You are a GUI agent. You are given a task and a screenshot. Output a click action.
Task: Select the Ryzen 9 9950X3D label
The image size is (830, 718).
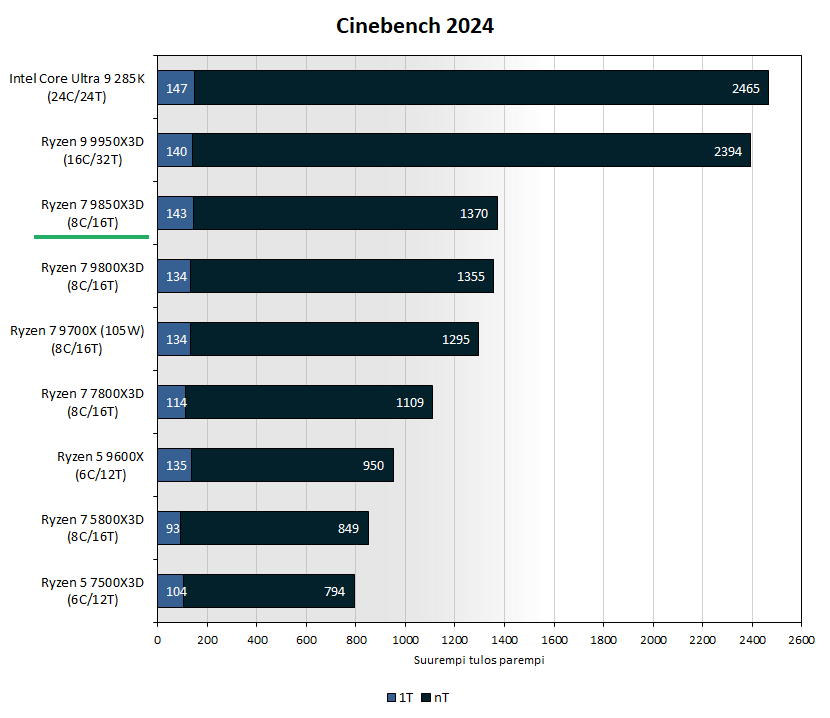tap(92, 150)
